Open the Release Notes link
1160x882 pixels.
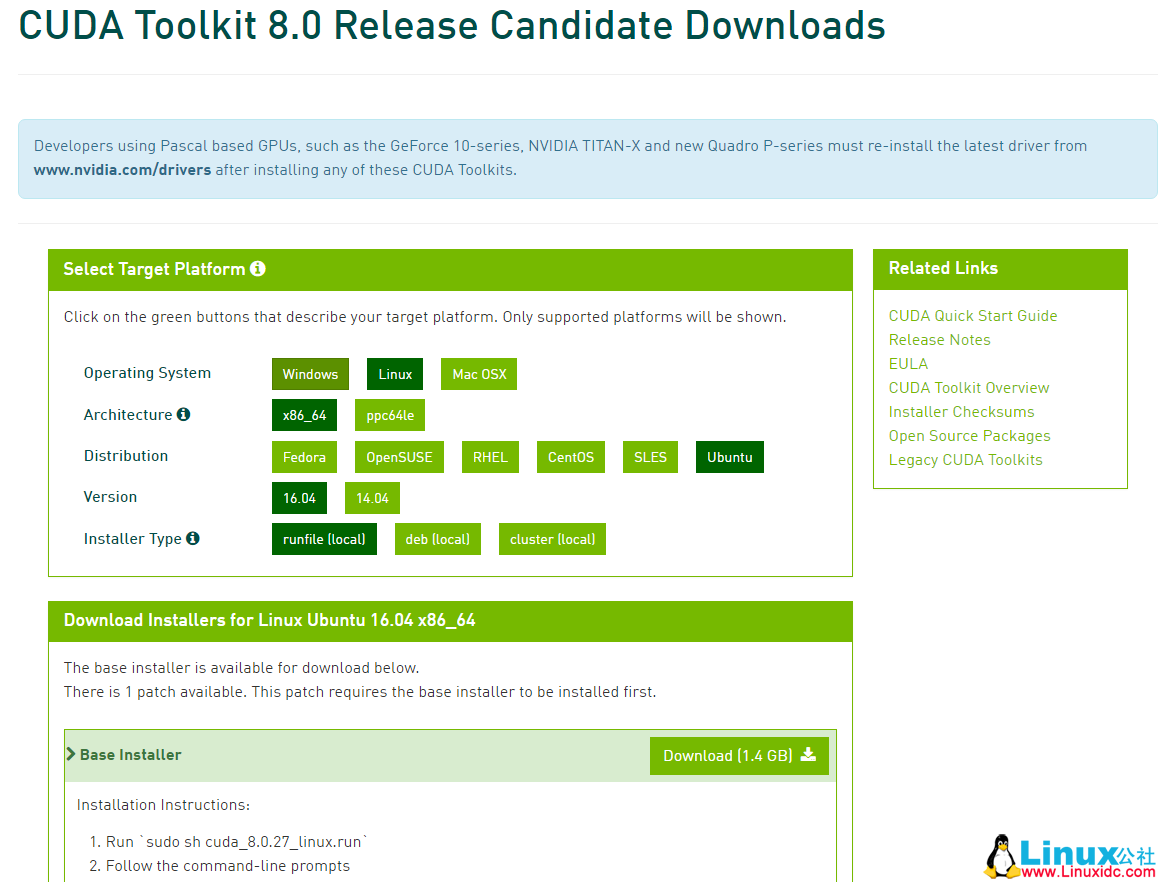pos(940,340)
